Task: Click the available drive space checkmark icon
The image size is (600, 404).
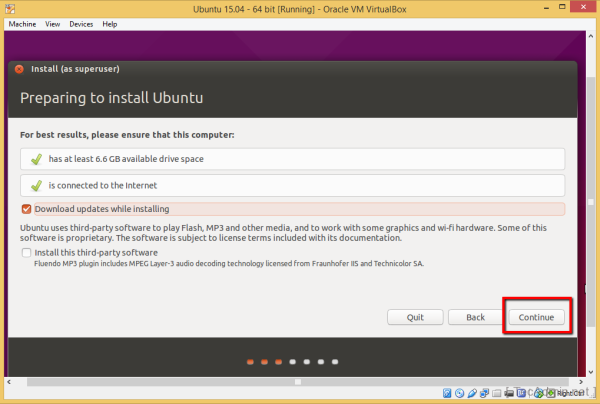Action: (x=36, y=159)
